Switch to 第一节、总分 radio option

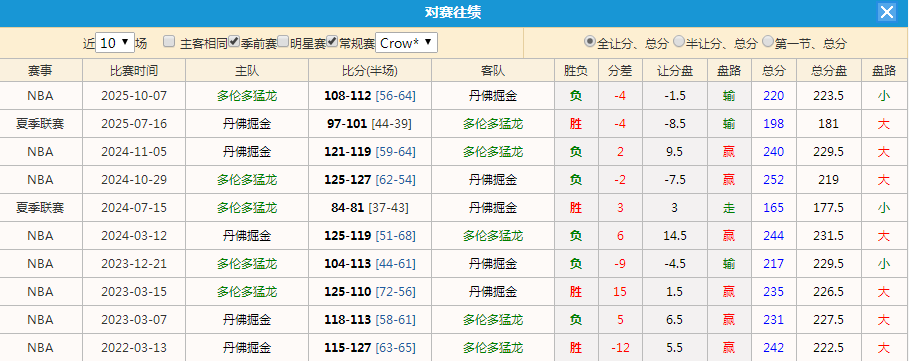(x=768, y=42)
